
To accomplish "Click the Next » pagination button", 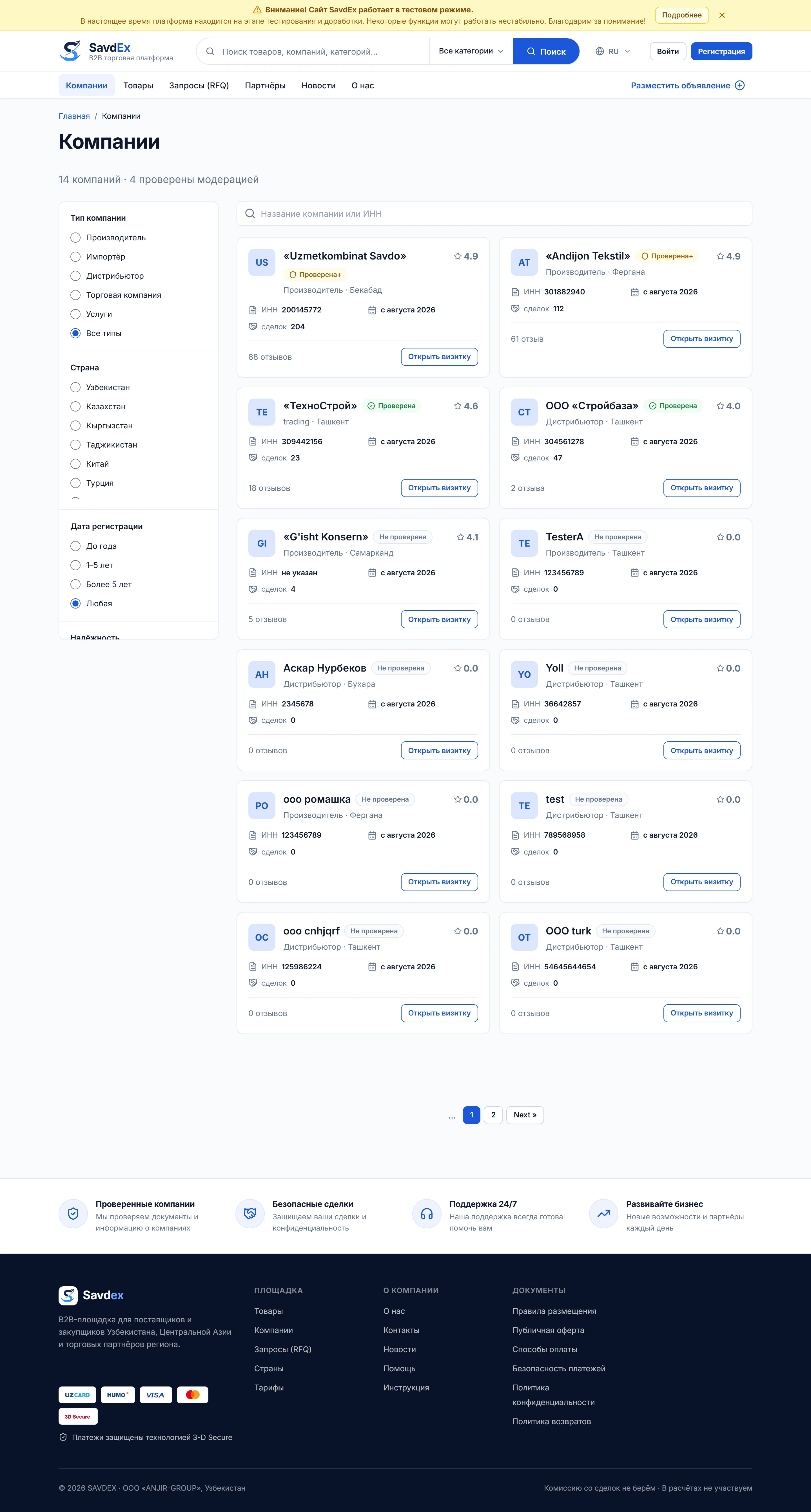I will (525, 1115).
